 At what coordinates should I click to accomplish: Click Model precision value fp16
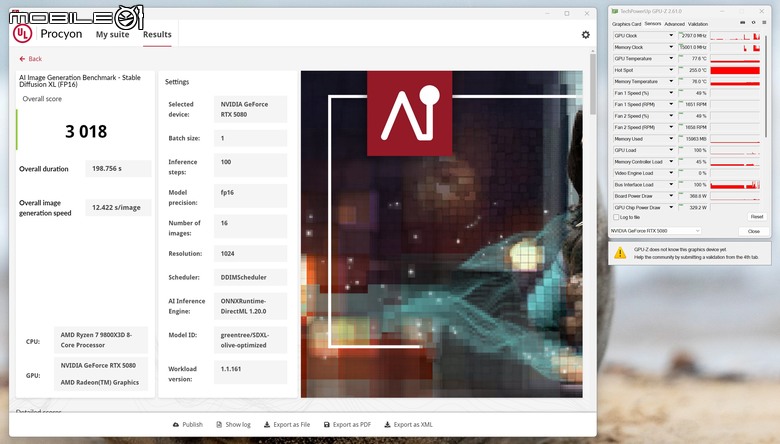pyautogui.click(x=250, y=195)
